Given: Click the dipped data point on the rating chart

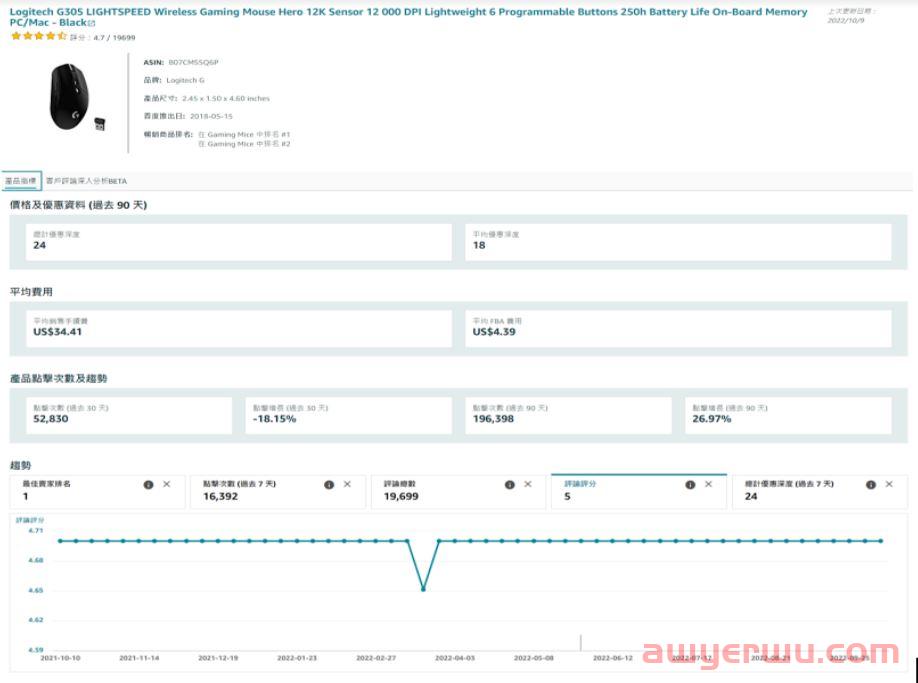Looking at the screenshot, I should pos(423,589).
